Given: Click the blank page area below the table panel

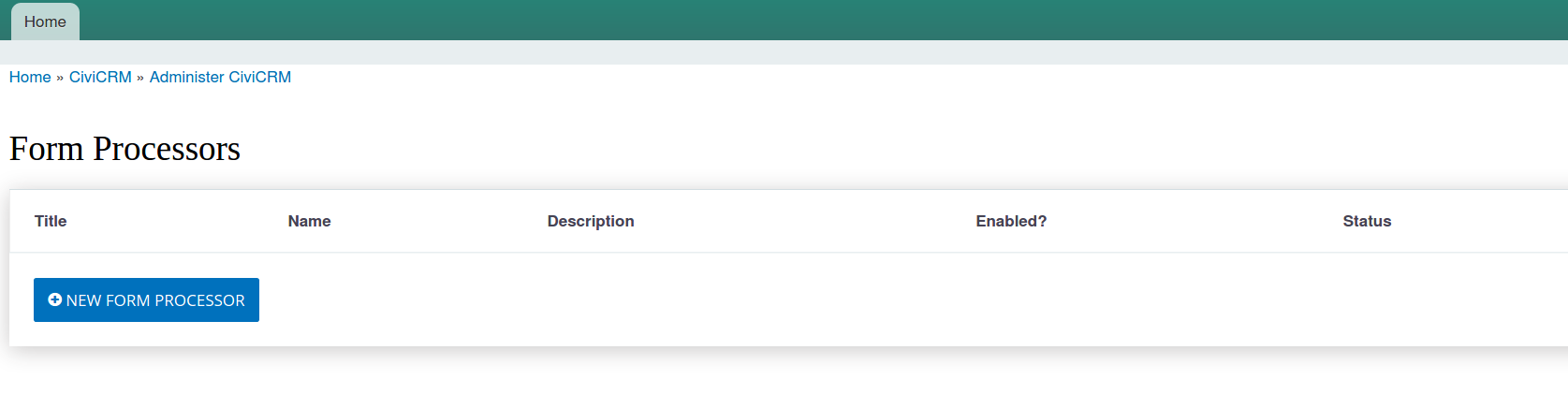Looking at the screenshot, I should (x=784, y=372).
